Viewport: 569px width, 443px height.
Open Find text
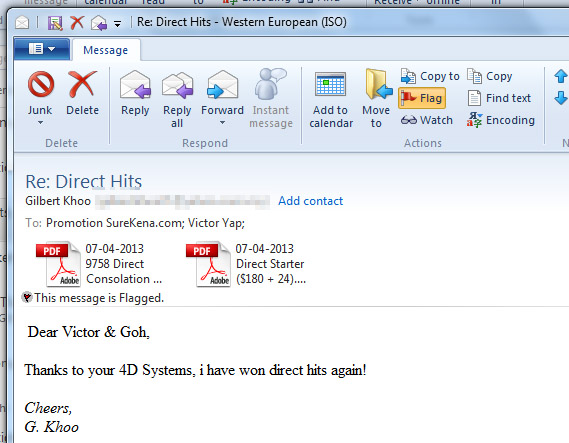499,98
